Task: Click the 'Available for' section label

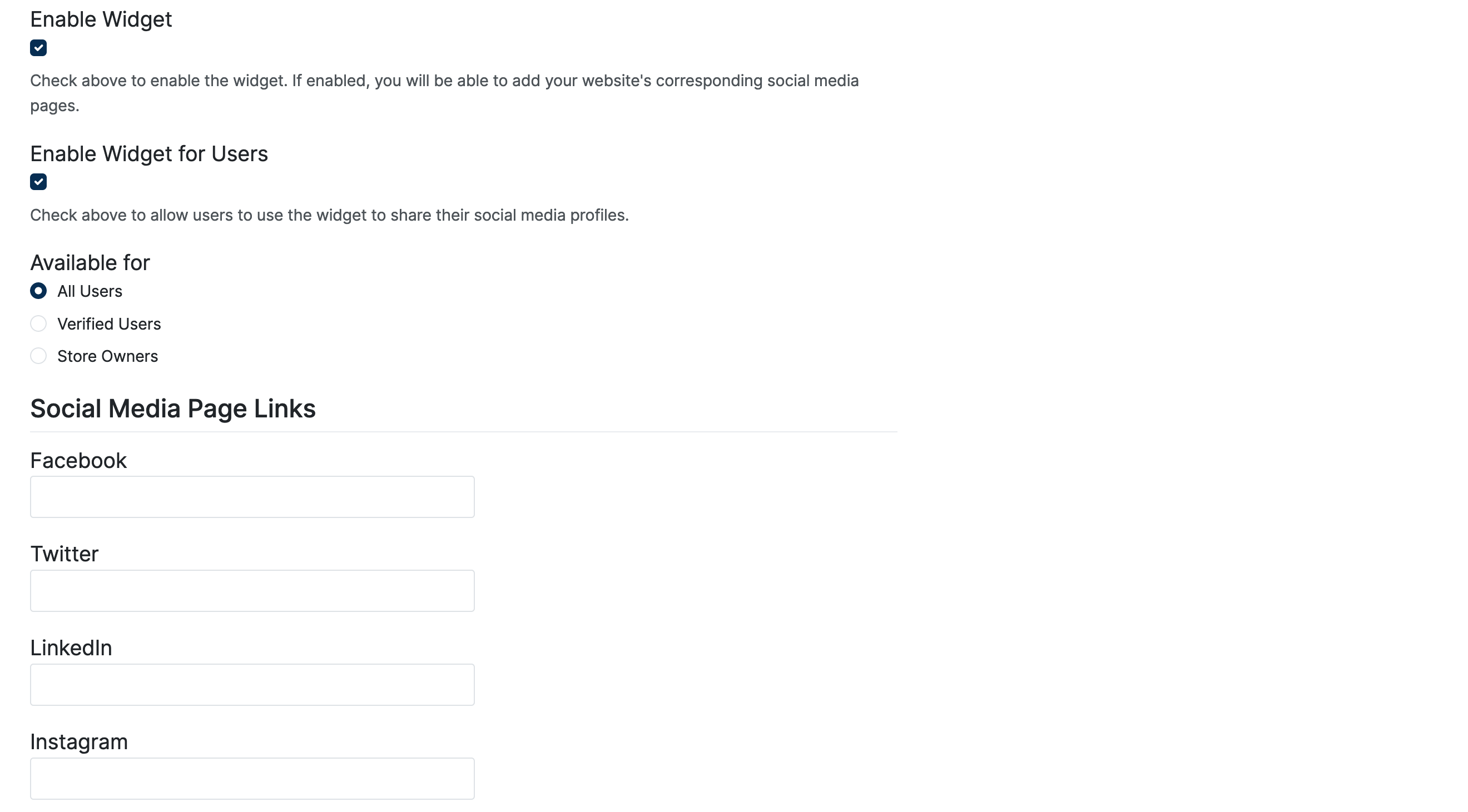Action: pyautogui.click(x=90, y=263)
